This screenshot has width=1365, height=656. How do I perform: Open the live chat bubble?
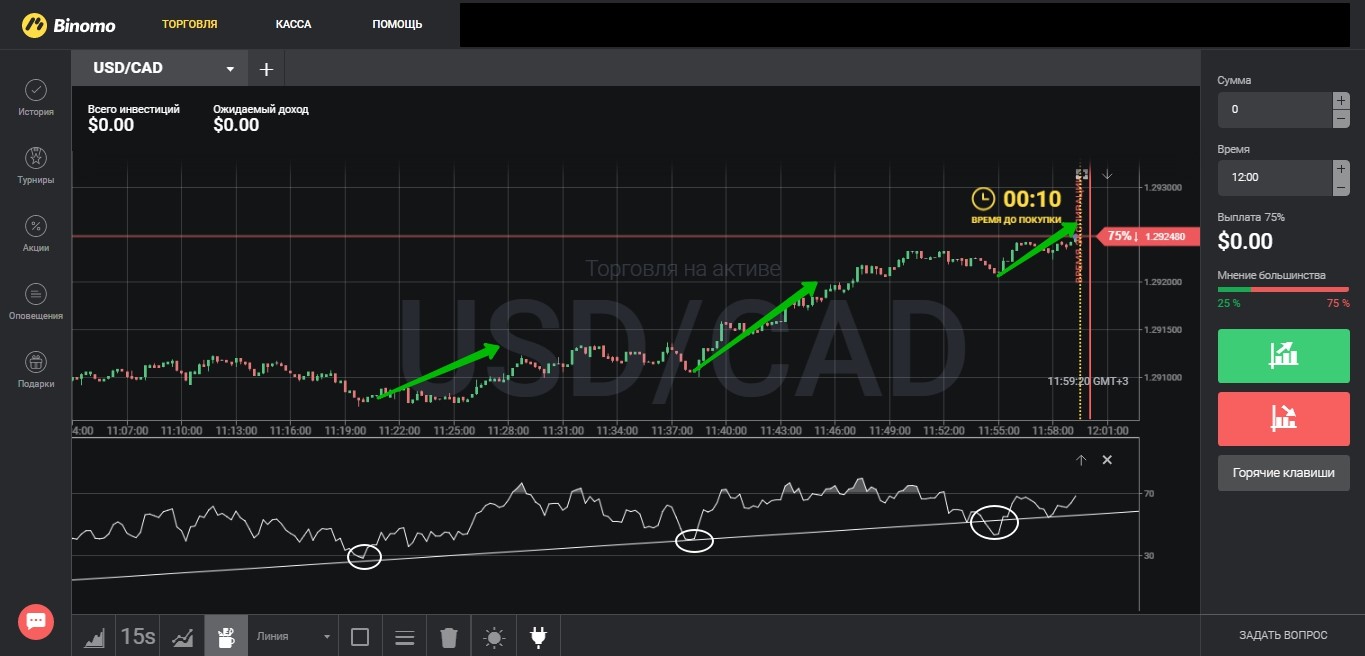click(x=36, y=621)
